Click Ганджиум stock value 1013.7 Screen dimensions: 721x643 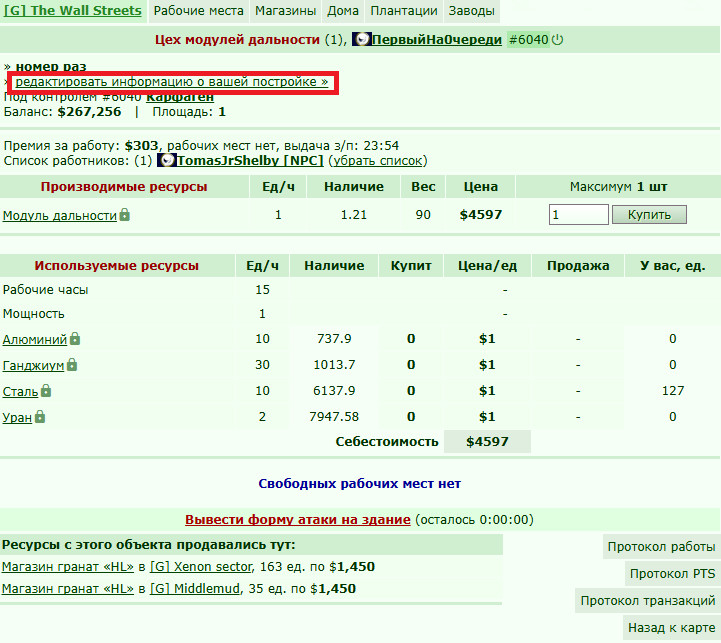[334, 365]
